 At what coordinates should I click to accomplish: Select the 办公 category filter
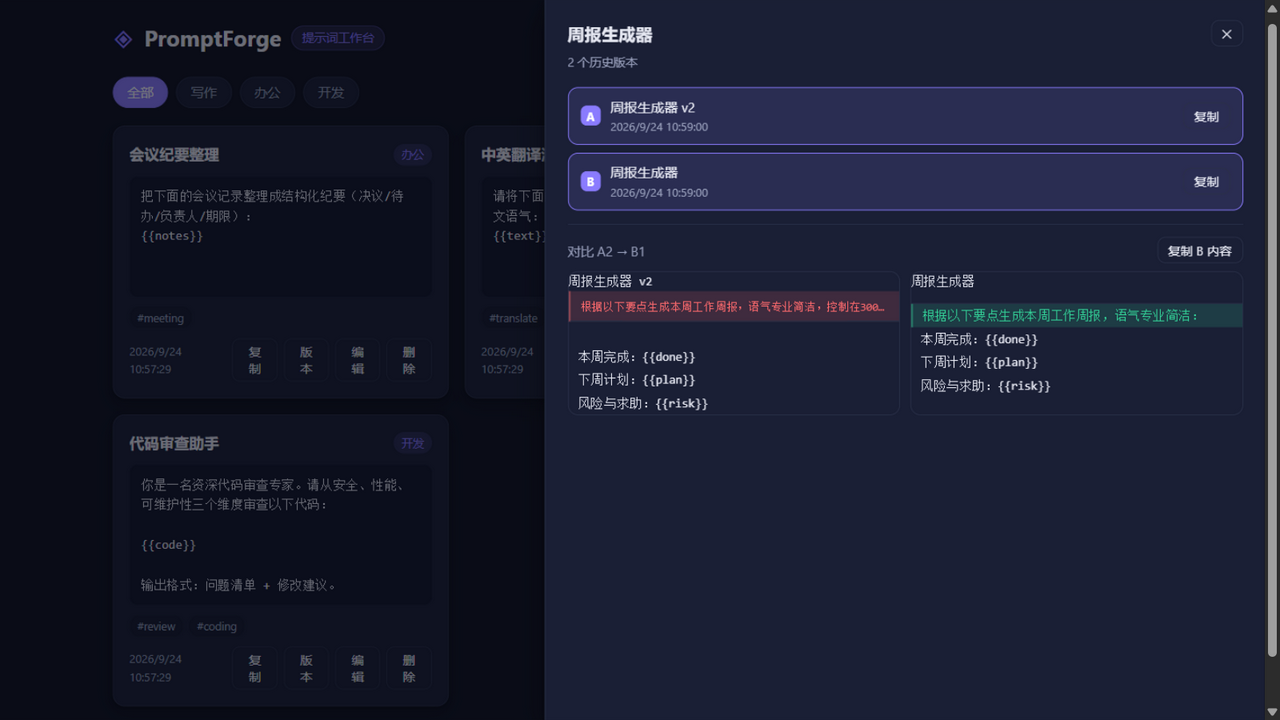(267, 92)
